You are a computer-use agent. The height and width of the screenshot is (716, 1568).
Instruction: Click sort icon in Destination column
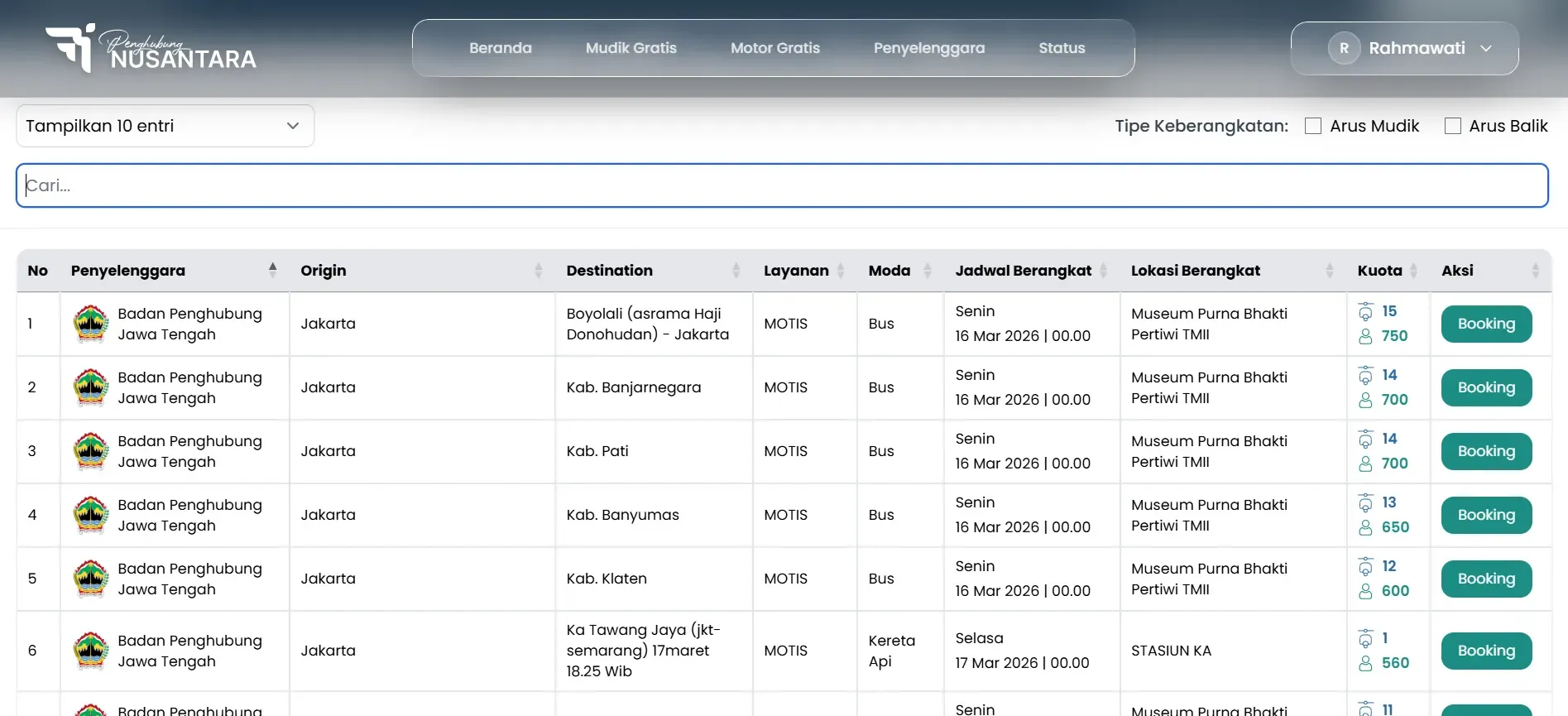(x=736, y=271)
